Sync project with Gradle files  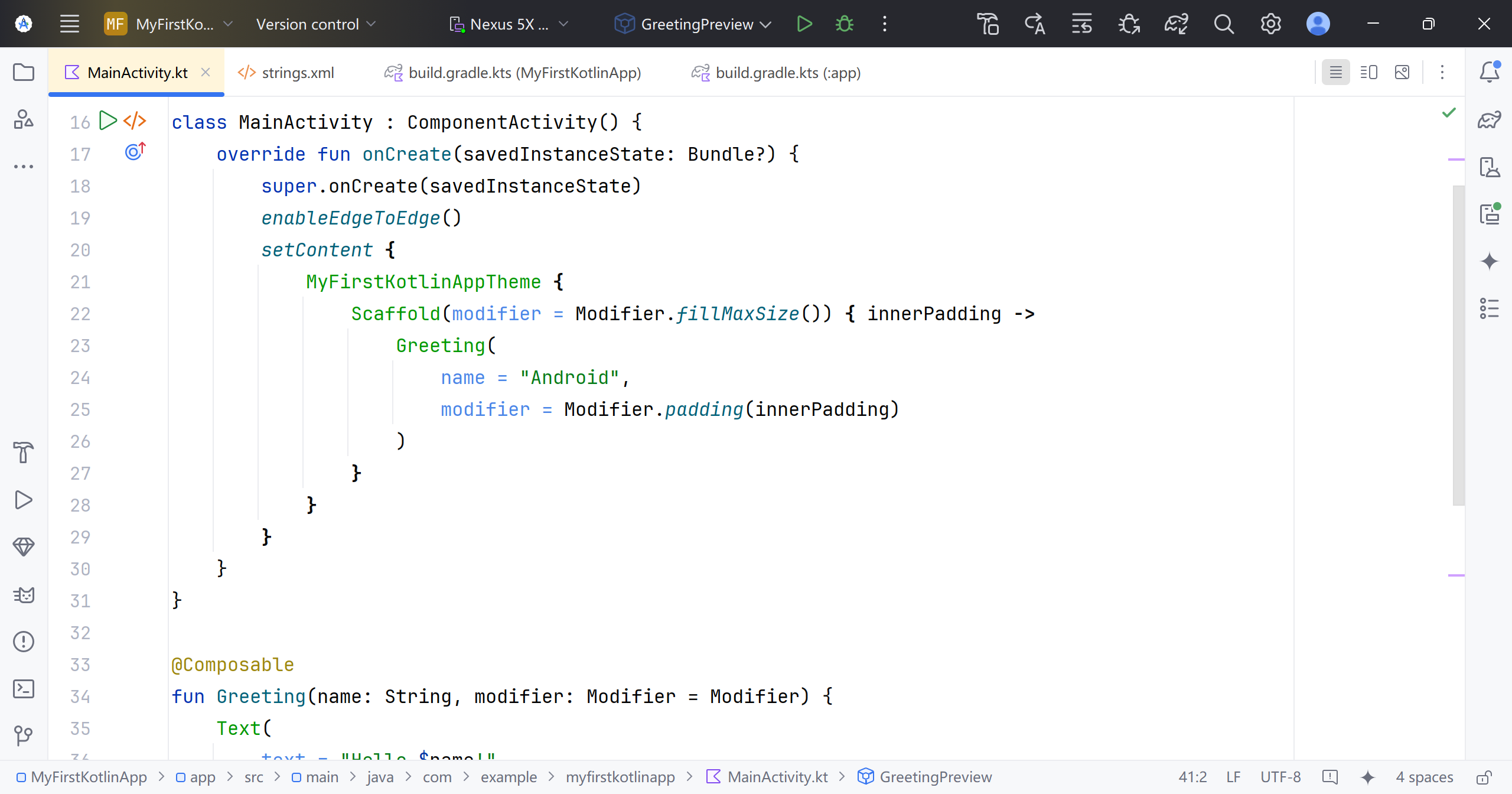pos(1176,24)
